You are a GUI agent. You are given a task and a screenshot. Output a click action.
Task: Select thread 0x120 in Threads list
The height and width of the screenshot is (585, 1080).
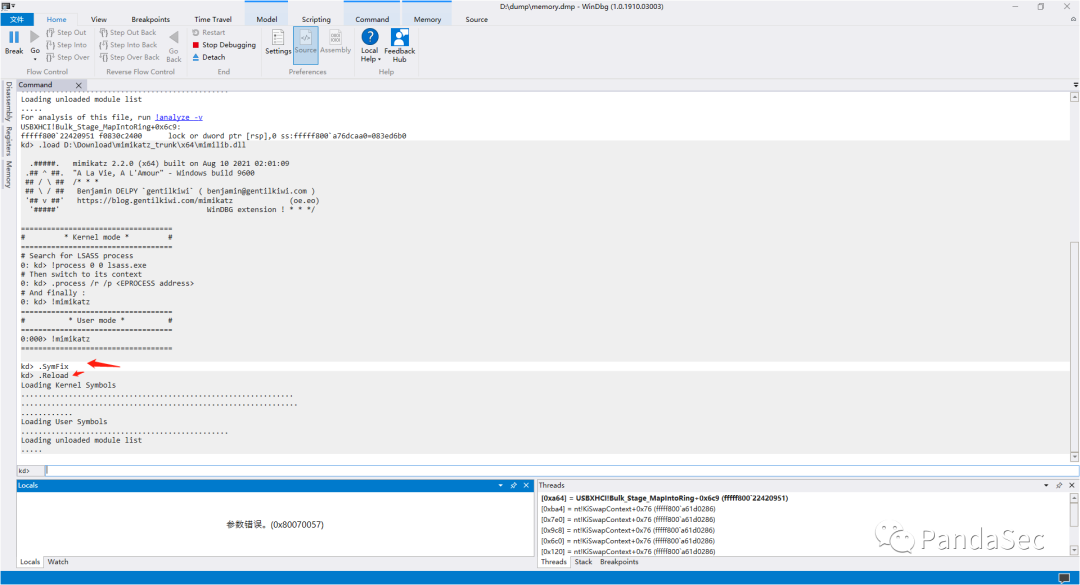(x=627, y=551)
